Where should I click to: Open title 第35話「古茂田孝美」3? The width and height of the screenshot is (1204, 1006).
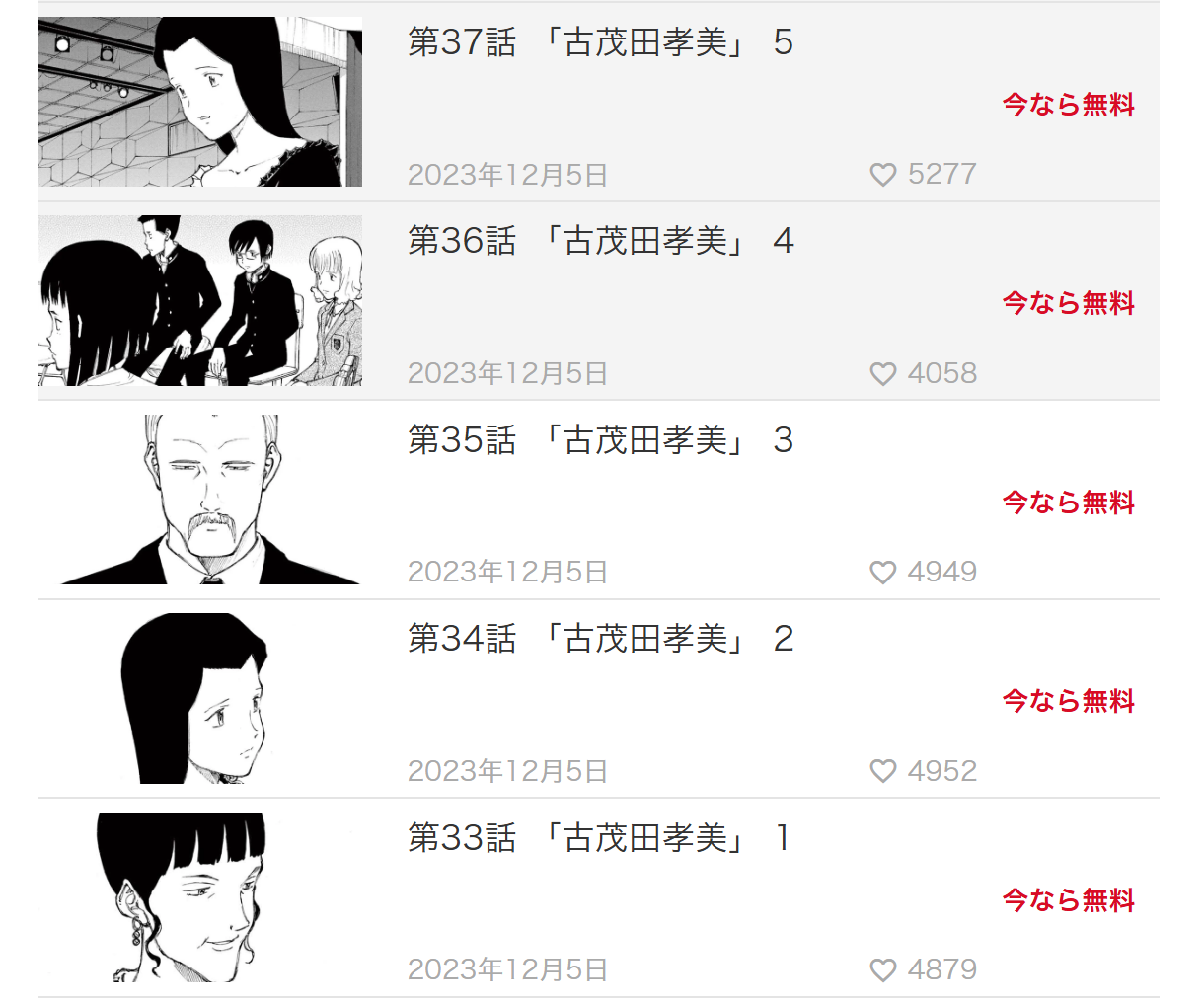[x=601, y=440]
